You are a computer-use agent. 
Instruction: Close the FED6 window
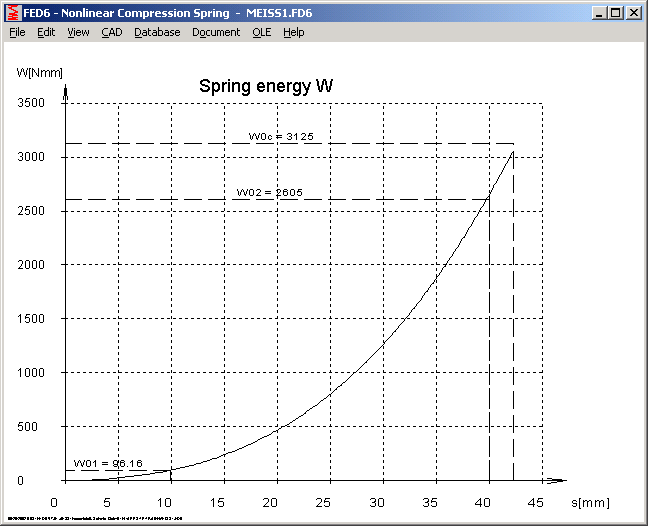click(x=634, y=13)
